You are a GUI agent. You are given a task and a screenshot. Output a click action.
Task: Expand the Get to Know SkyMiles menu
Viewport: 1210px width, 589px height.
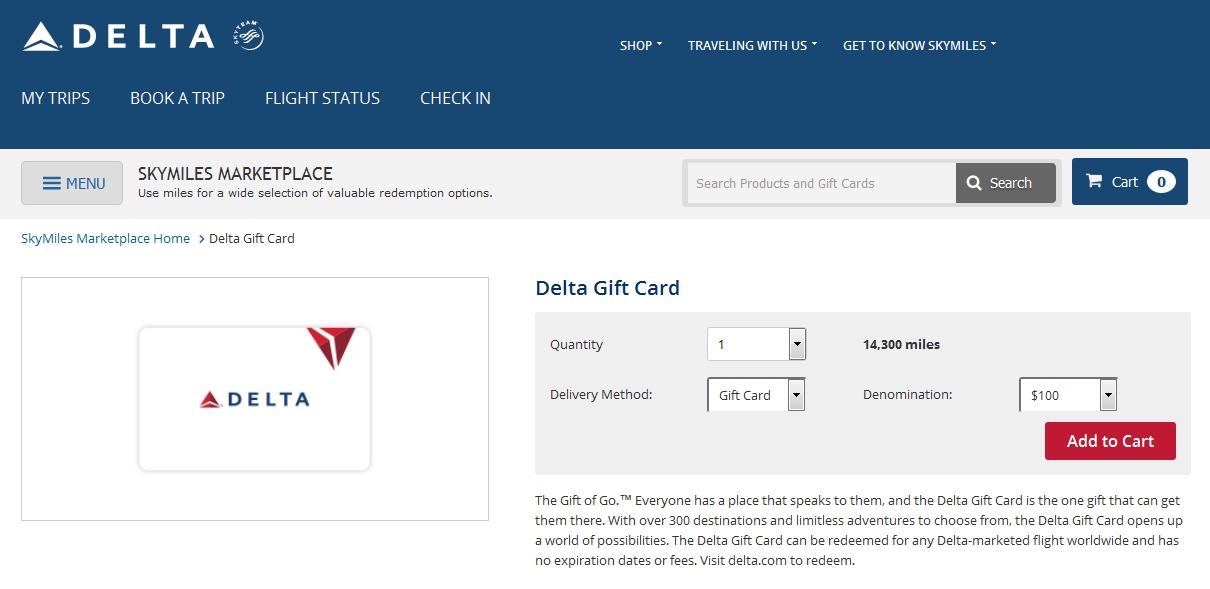click(918, 45)
